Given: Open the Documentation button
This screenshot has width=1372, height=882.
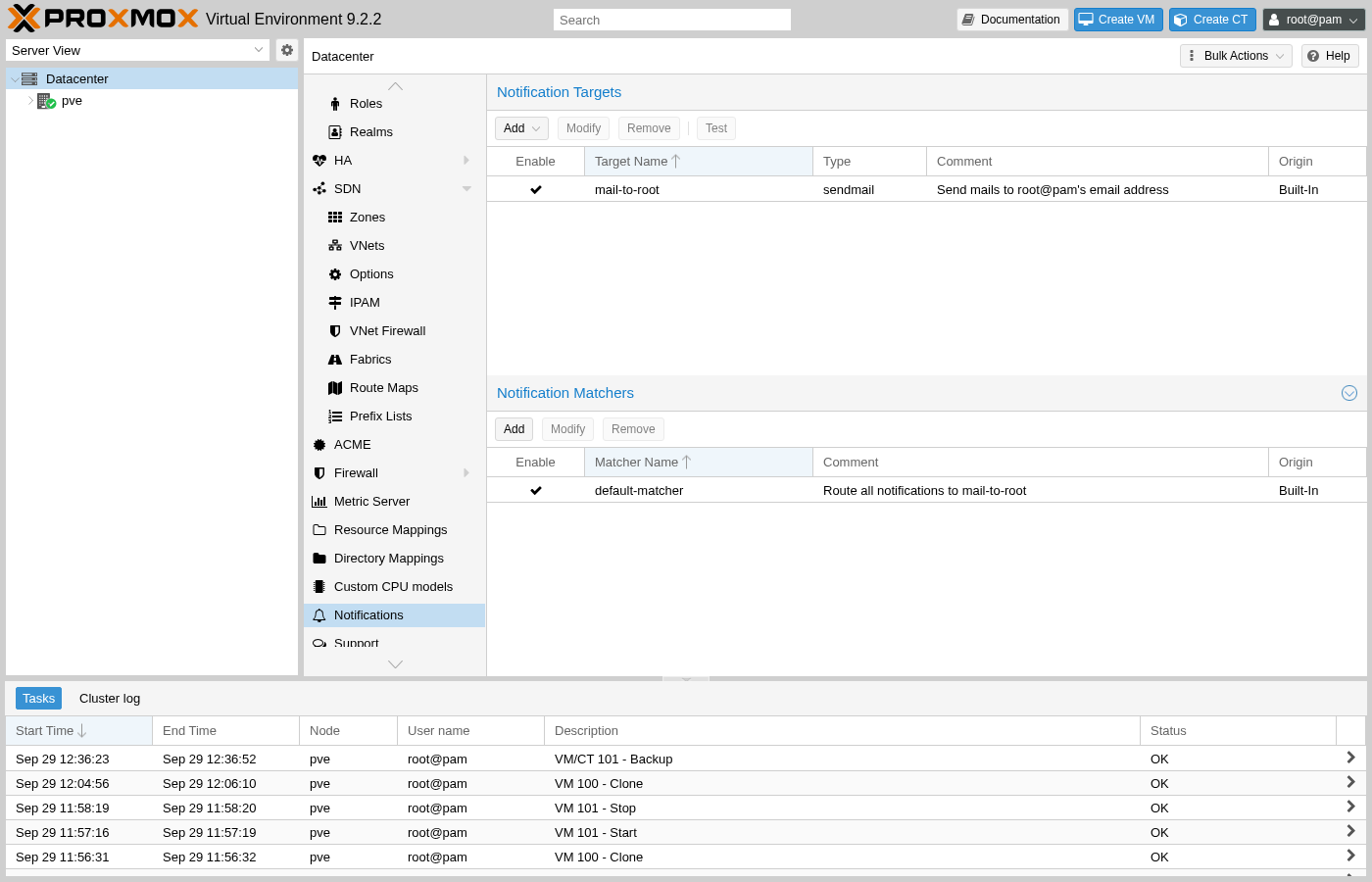Looking at the screenshot, I should coord(1012,20).
